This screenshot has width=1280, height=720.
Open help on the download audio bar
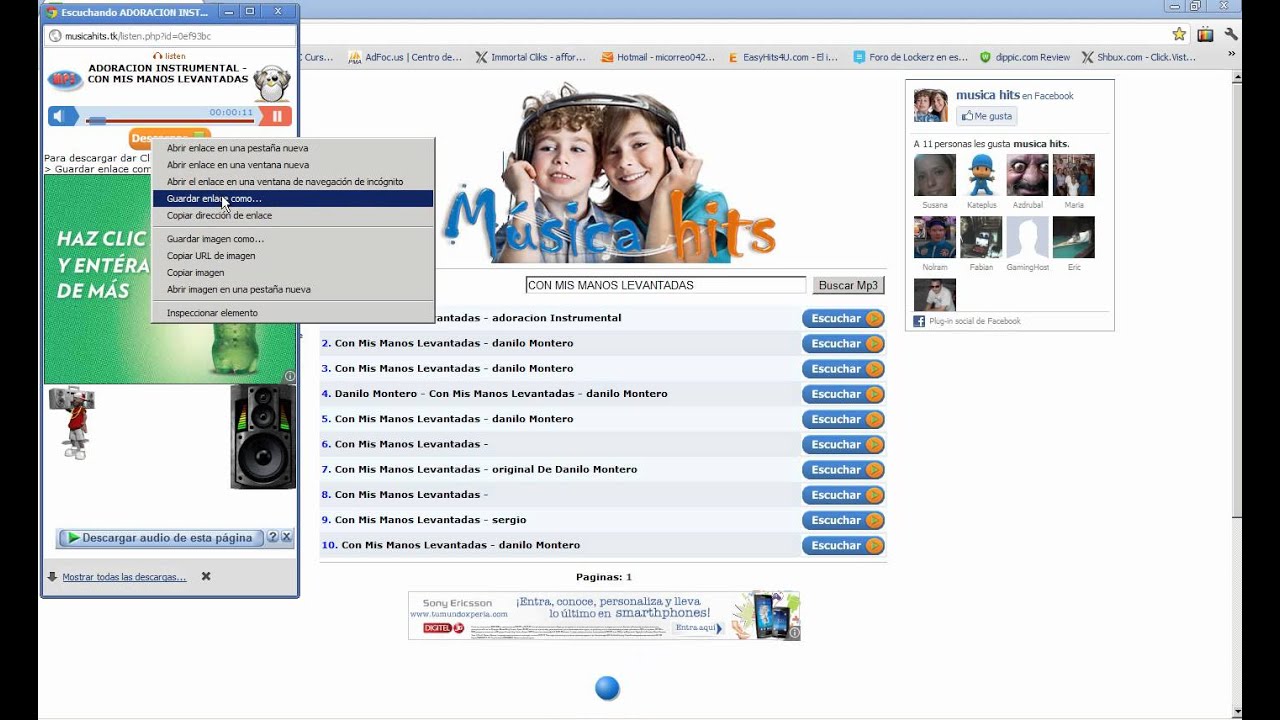coord(272,538)
